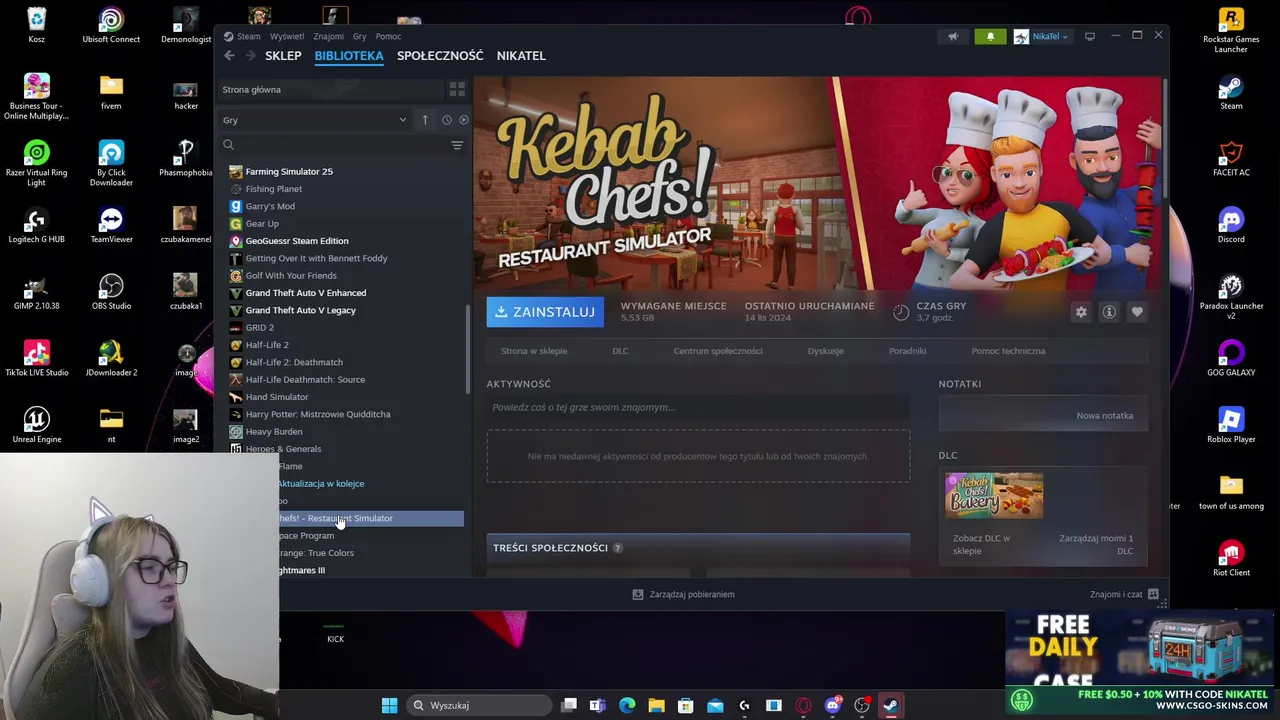Filter library to ready-to-play games icon
The height and width of the screenshot is (720, 1280).
pyautogui.click(x=463, y=120)
